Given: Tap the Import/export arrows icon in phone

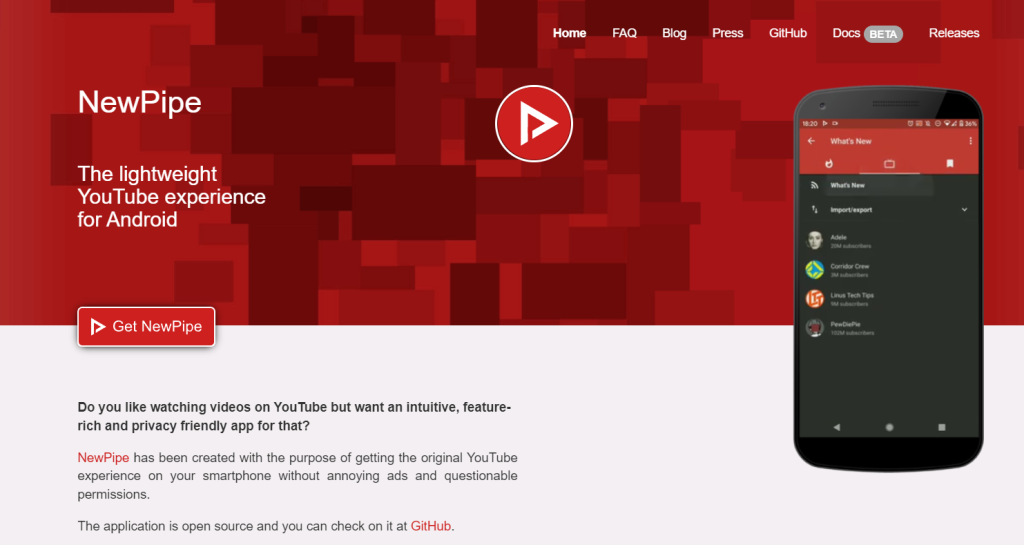Looking at the screenshot, I should pyautogui.click(x=814, y=210).
